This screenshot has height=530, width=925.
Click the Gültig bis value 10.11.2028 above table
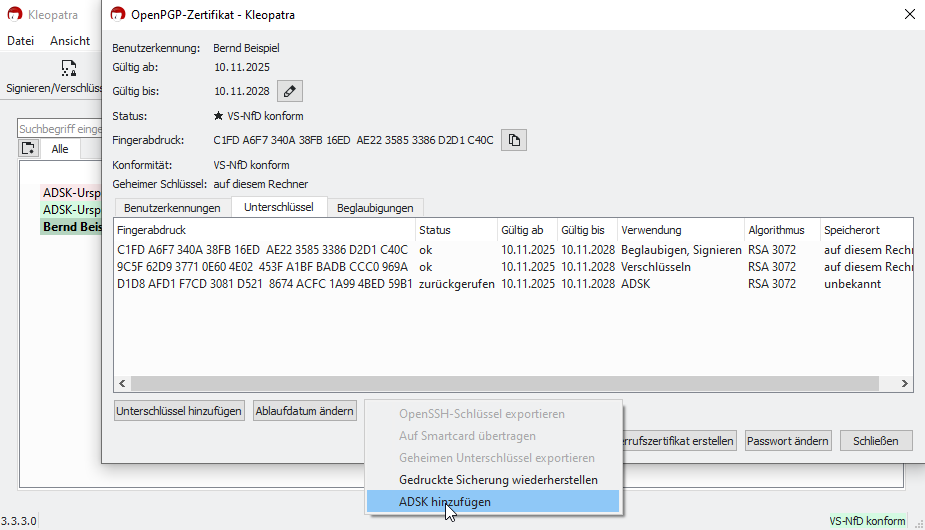click(x=242, y=91)
